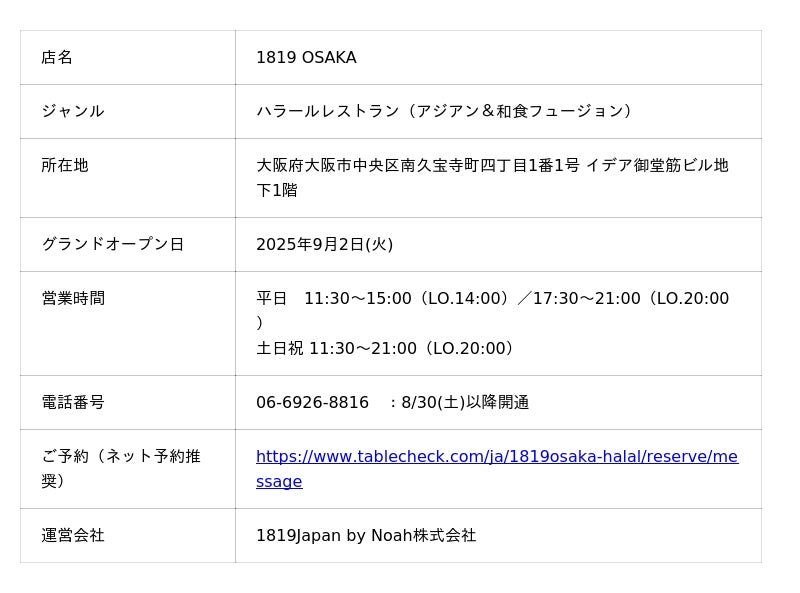Click the ジャンル row label
This screenshot has width=800, height=593.
(x=72, y=112)
